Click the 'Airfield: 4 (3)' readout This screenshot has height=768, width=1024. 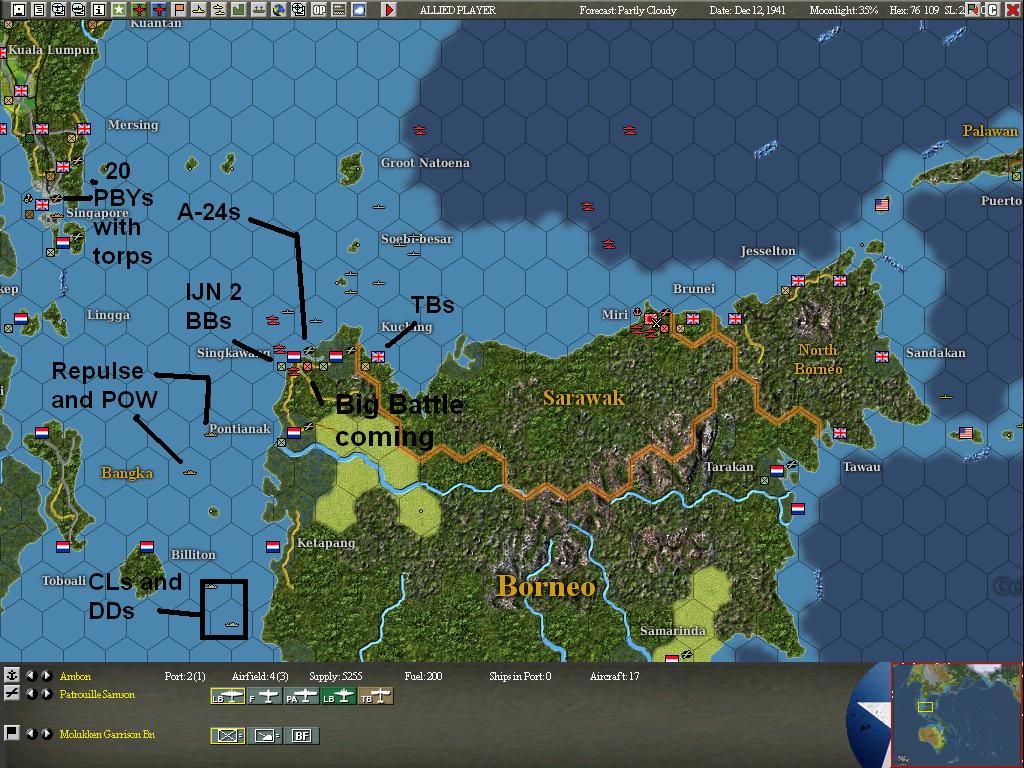coord(260,676)
